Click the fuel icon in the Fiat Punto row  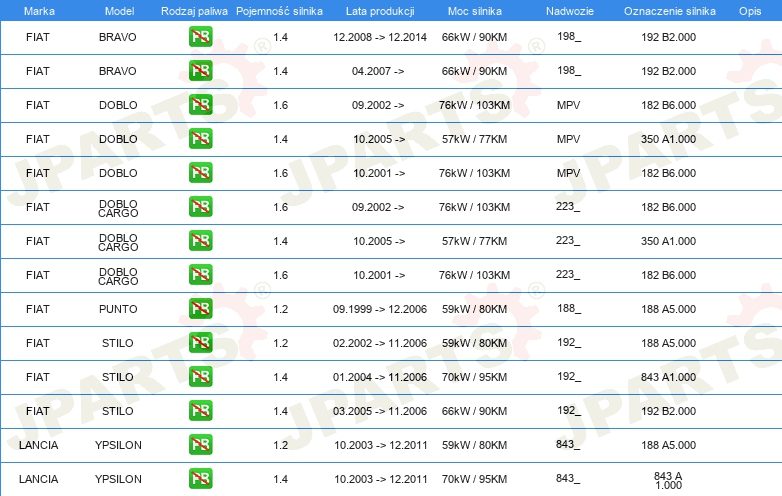200,309
